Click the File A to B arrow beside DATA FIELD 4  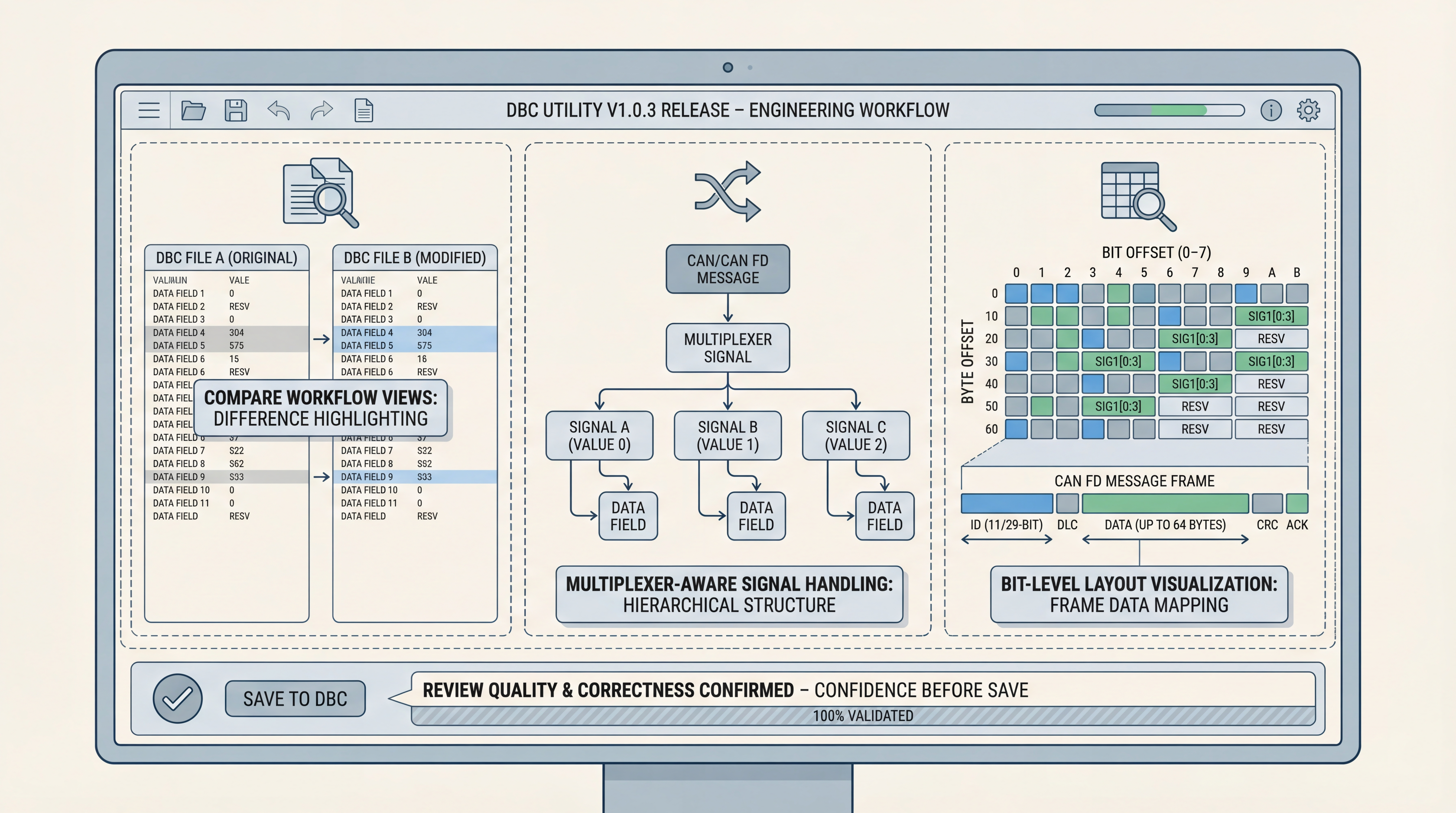pos(321,339)
